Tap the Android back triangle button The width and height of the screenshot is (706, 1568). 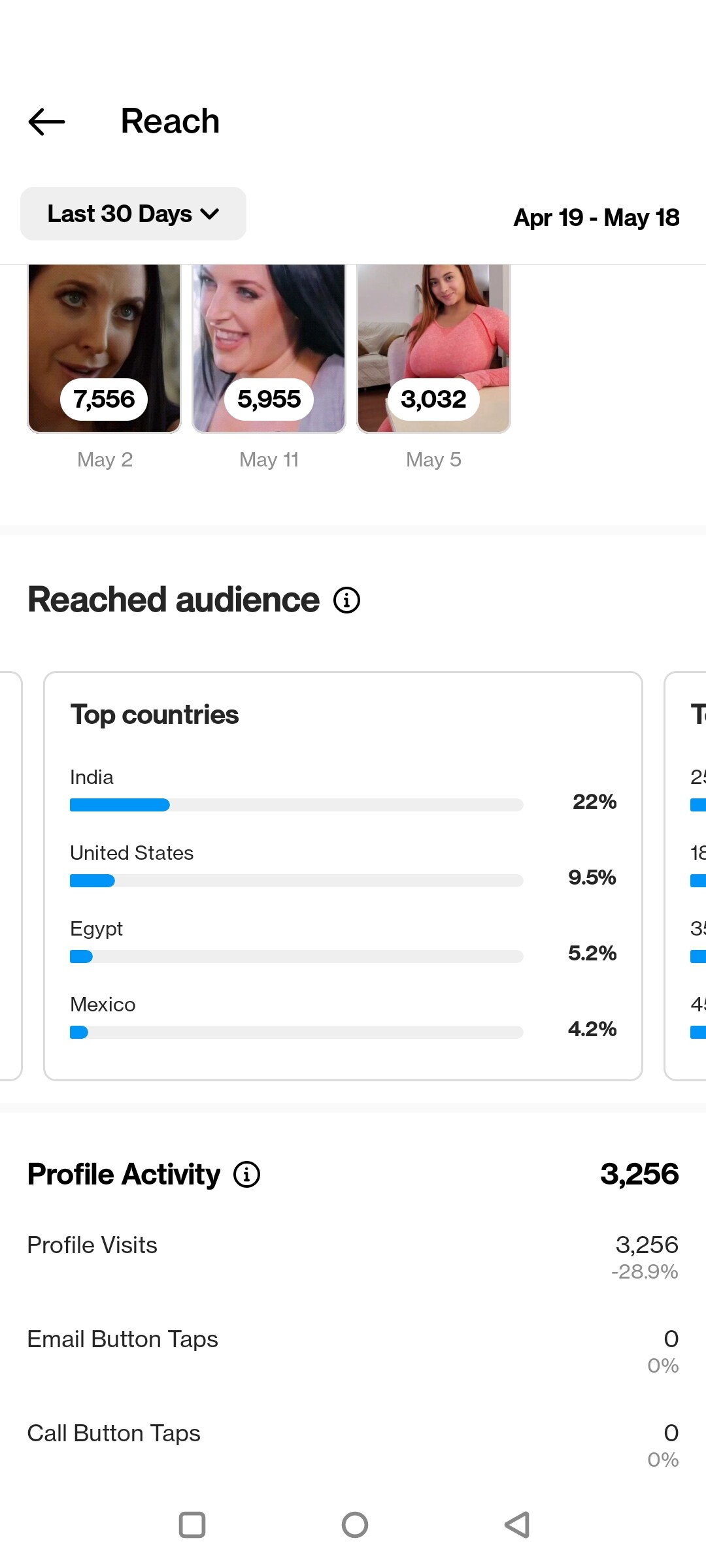tap(517, 1525)
